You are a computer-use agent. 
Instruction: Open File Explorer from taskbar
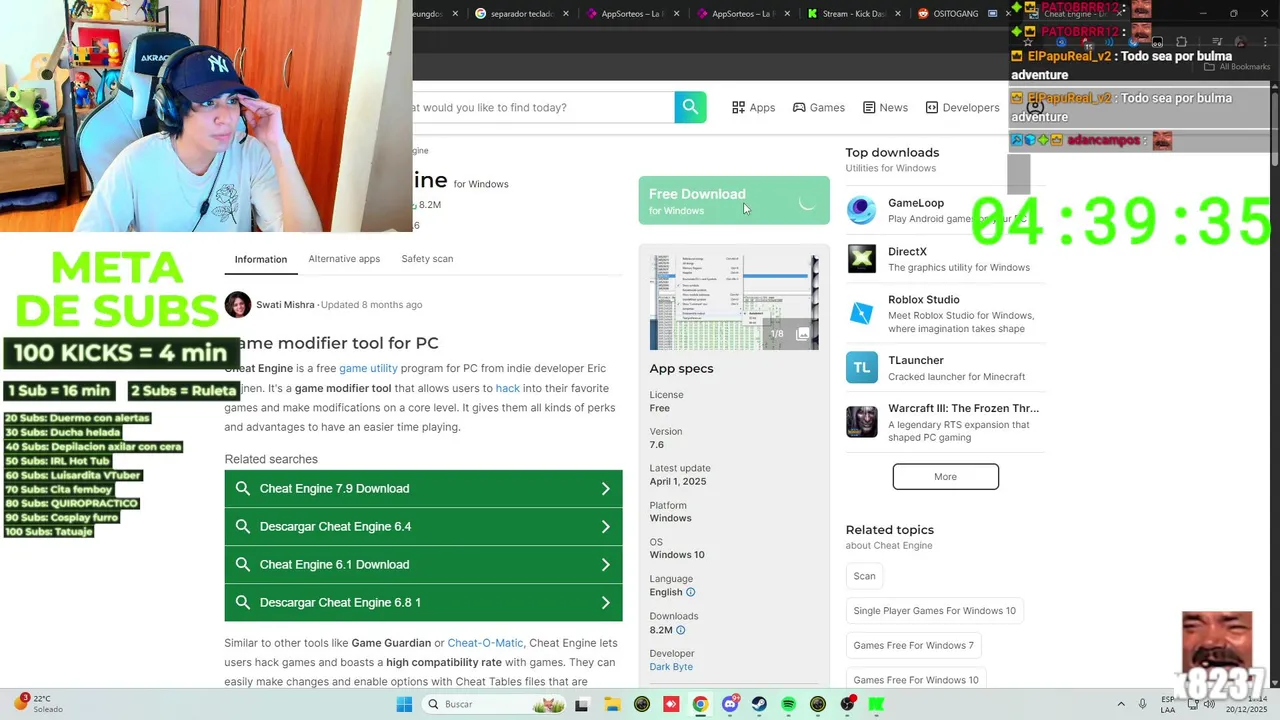tap(612, 704)
